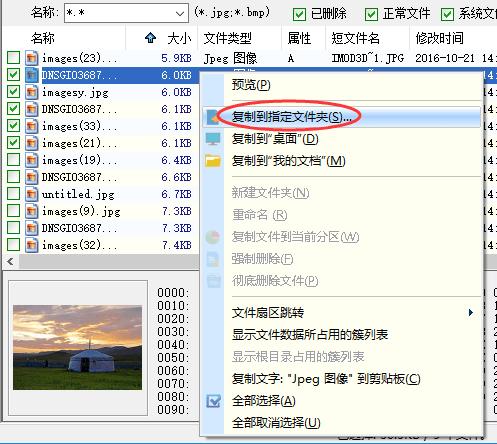Viewport: 497px width, 444px height.
Task: Check the images(9).jpg checkbox
Action: [13, 211]
